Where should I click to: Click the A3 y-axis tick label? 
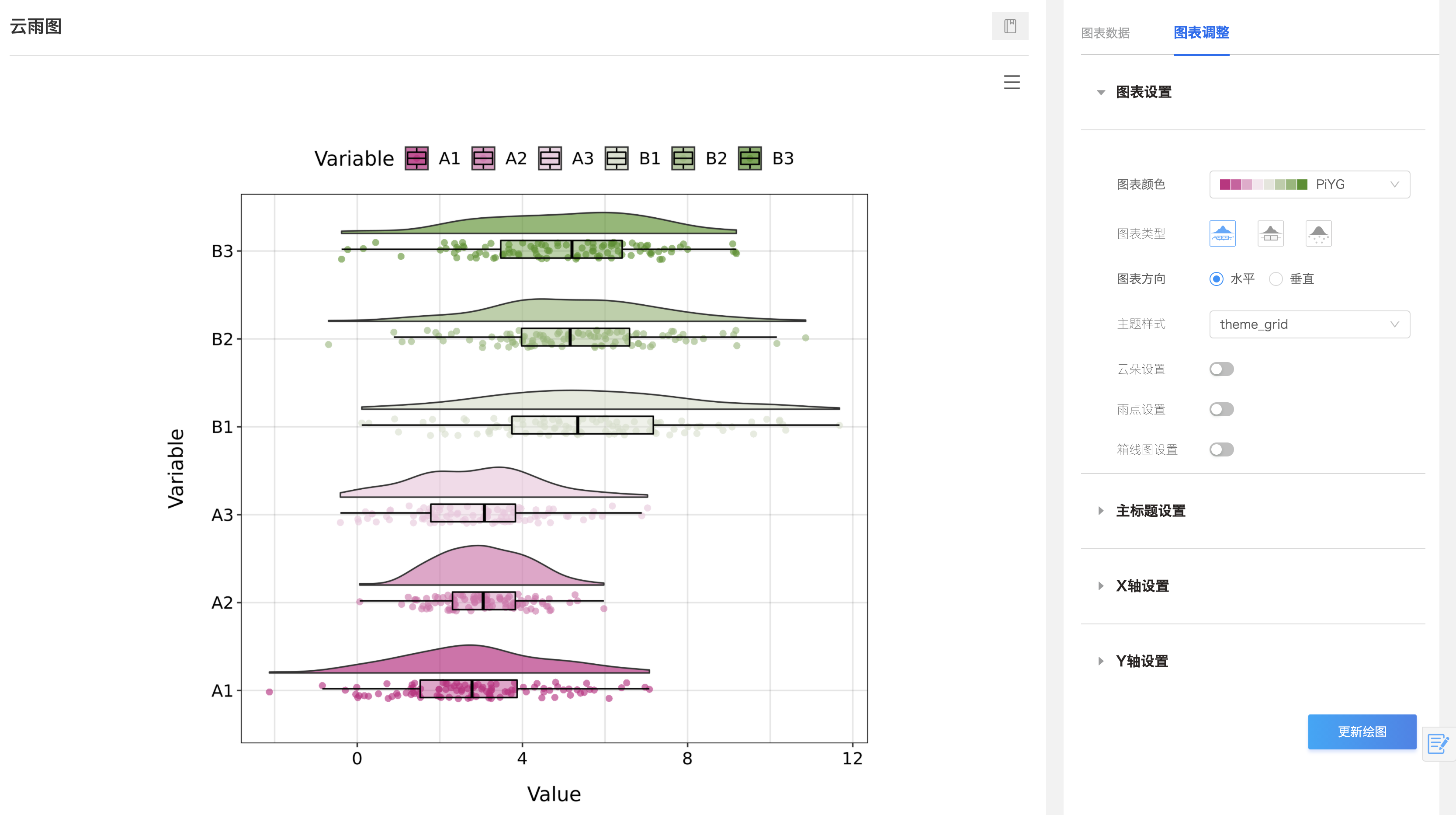coord(222,515)
